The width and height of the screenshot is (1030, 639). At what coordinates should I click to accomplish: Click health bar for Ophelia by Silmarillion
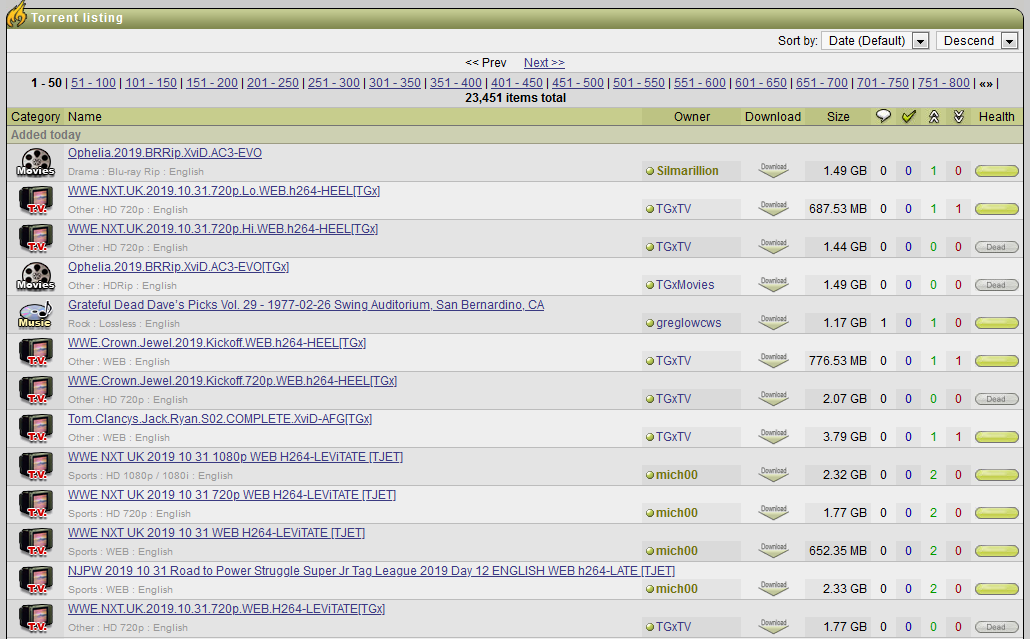pyautogui.click(x=996, y=171)
